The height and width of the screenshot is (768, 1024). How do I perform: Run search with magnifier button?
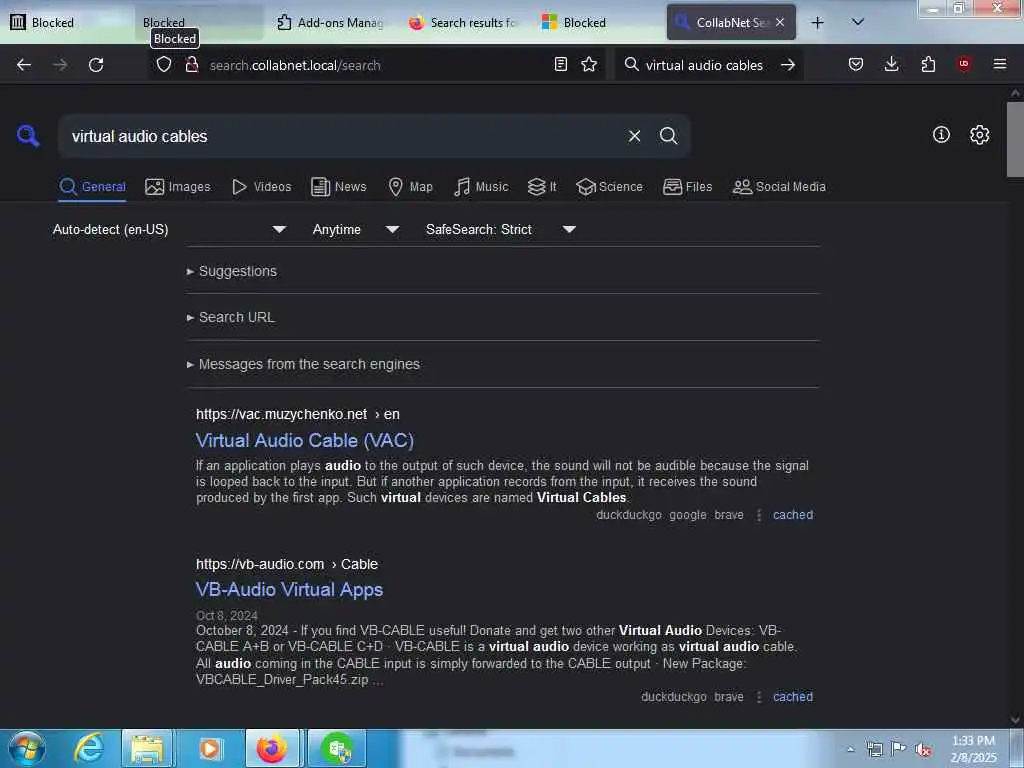point(668,136)
